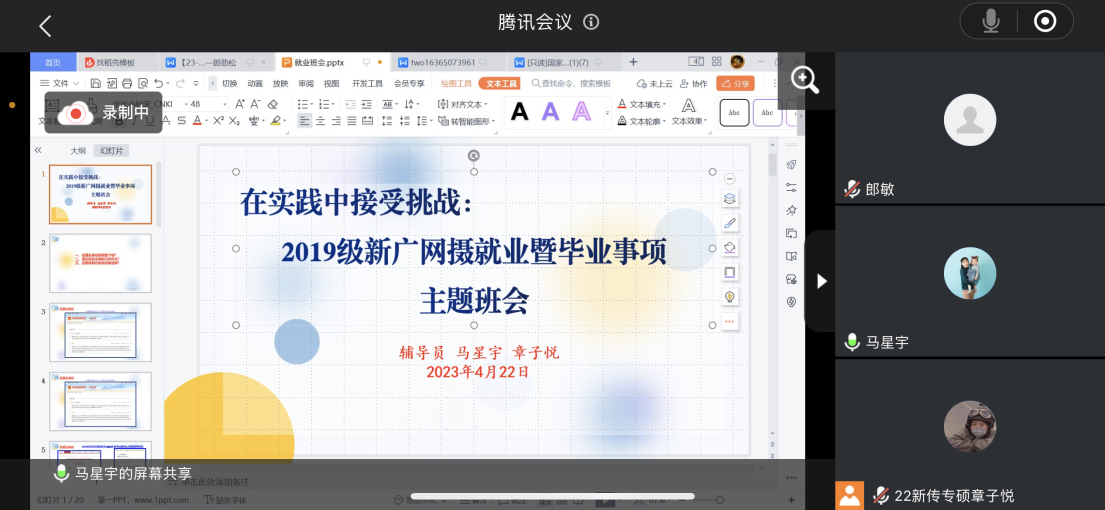Open the rocket icon in right sidebar
The width and height of the screenshot is (1105, 510).
click(x=791, y=165)
